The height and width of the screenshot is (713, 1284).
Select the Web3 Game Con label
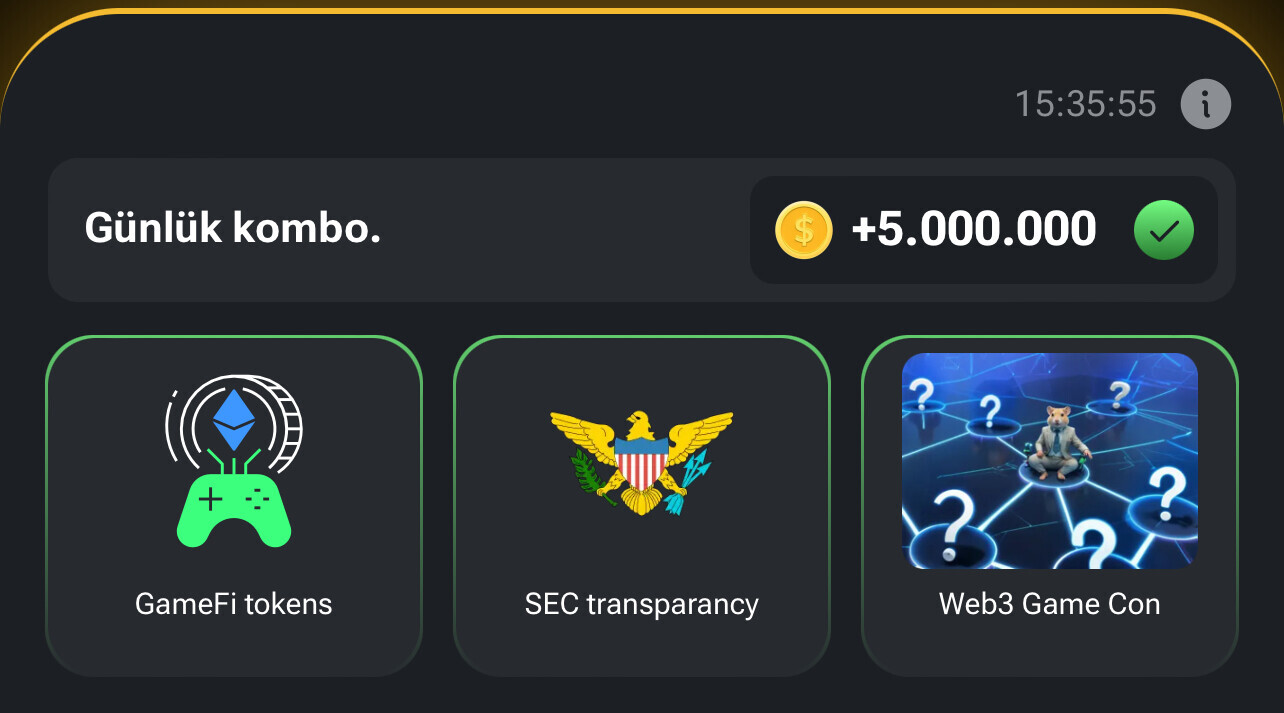click(x=1050, y=604)
